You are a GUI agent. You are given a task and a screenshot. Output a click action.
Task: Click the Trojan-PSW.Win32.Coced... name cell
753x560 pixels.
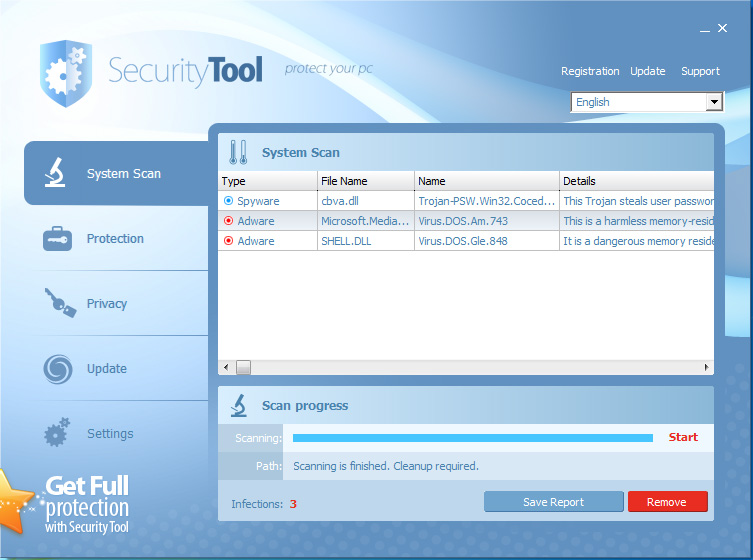coord(487,201)
